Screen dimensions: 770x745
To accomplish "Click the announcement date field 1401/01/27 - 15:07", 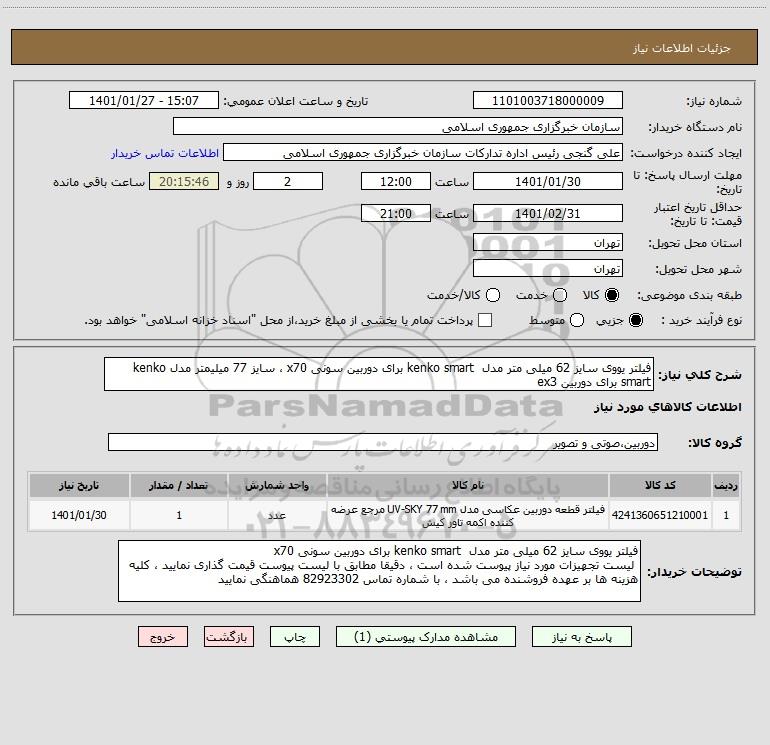I will (x=144, y=101).
